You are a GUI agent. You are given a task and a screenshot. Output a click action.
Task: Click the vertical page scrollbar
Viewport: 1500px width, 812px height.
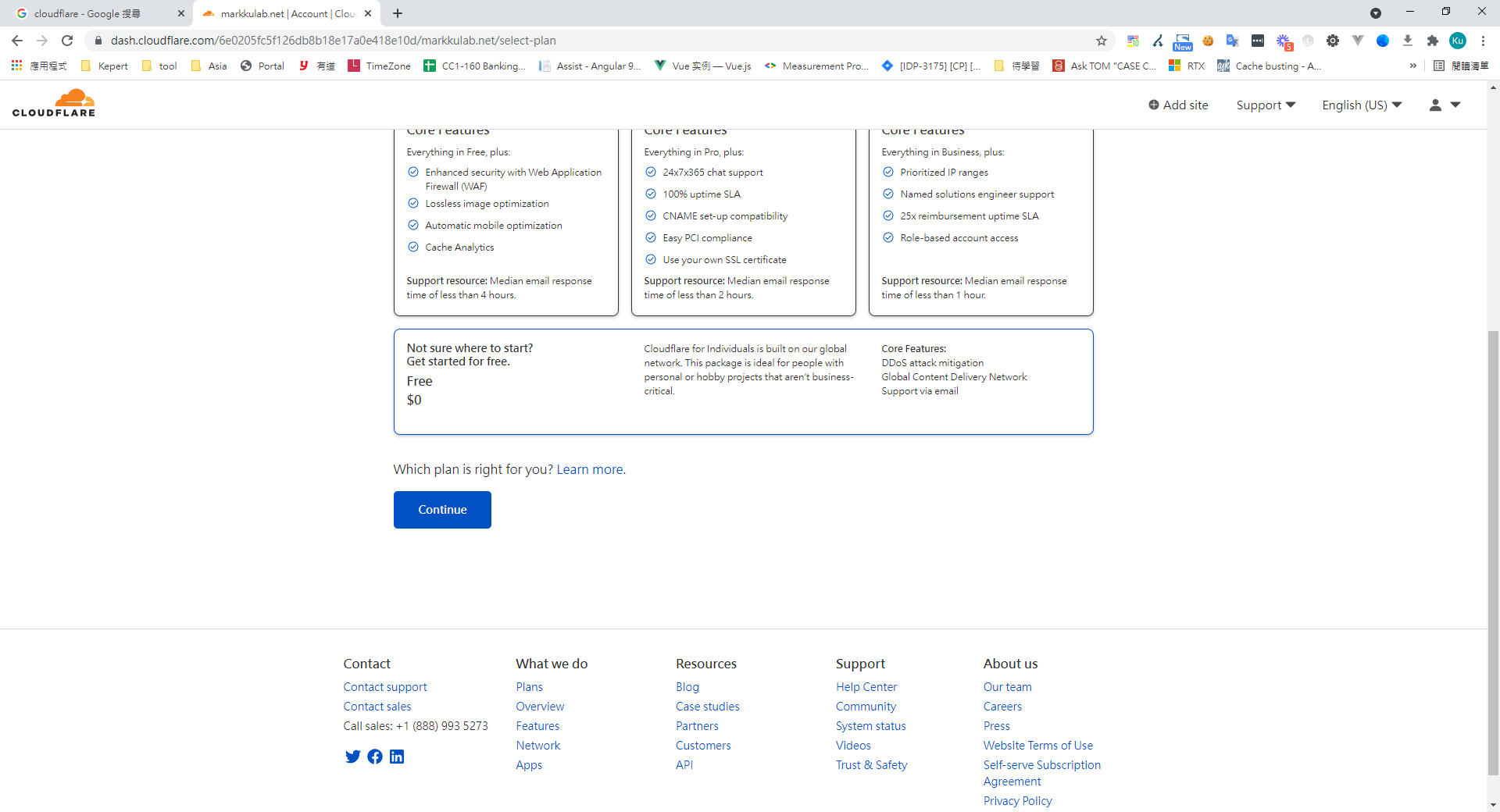1493,547
